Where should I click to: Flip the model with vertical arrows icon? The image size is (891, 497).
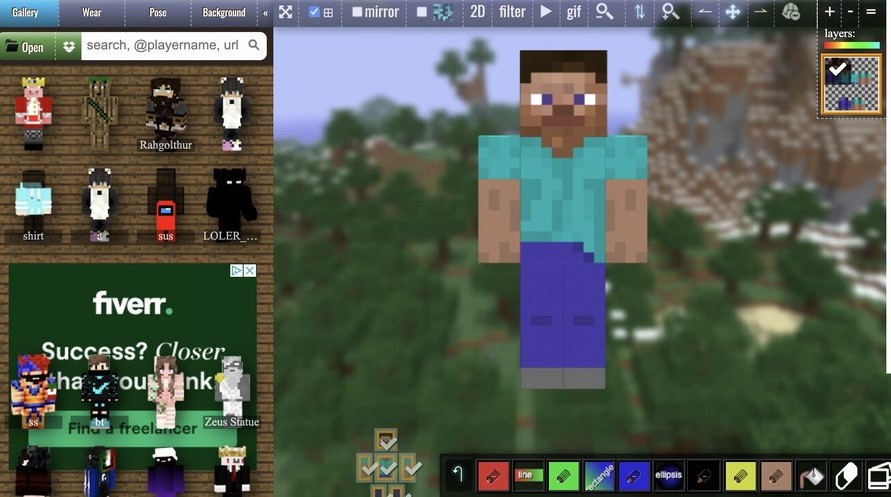click(639, 12)
